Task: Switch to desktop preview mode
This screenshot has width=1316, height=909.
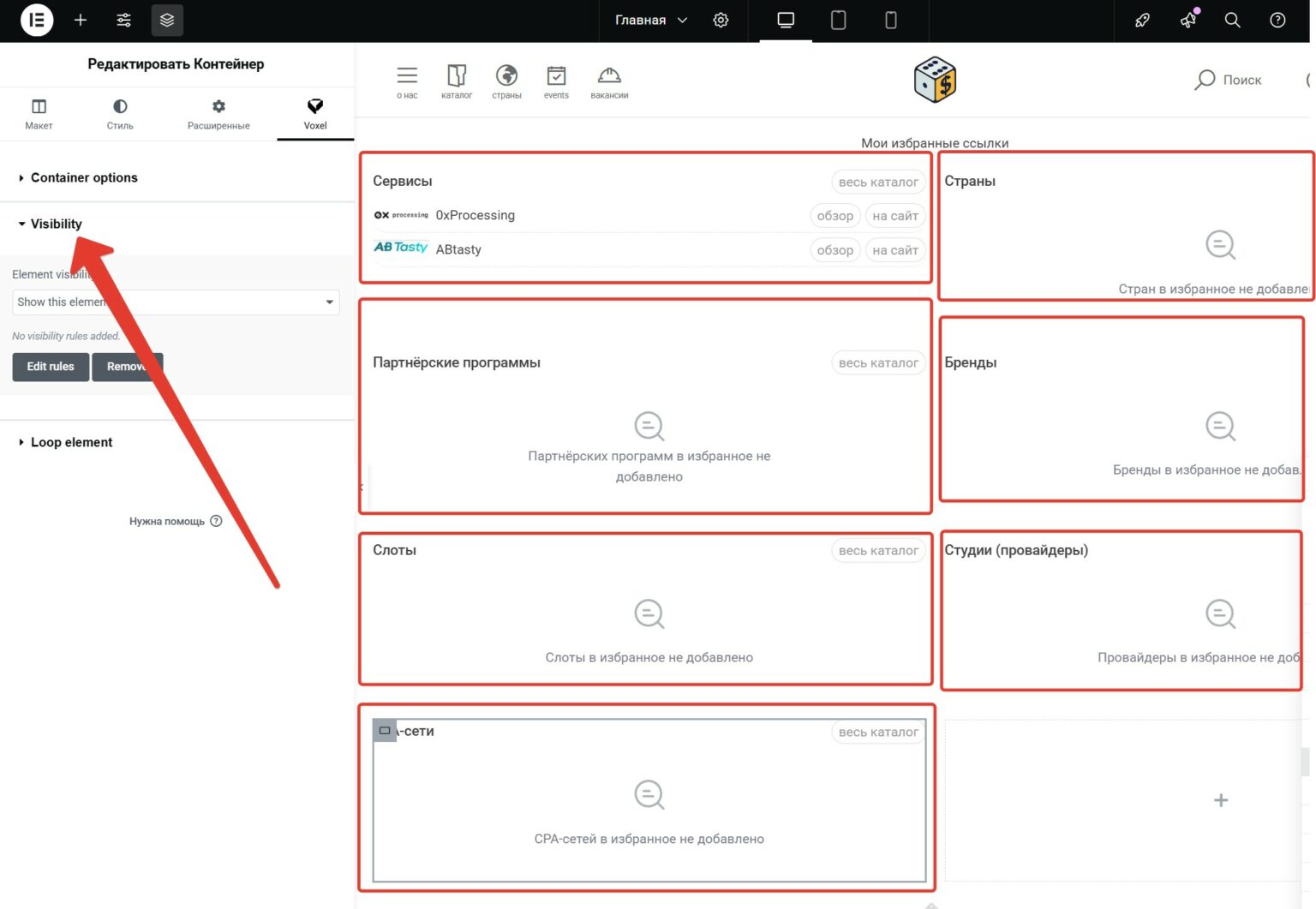Action: click(785, 20)
